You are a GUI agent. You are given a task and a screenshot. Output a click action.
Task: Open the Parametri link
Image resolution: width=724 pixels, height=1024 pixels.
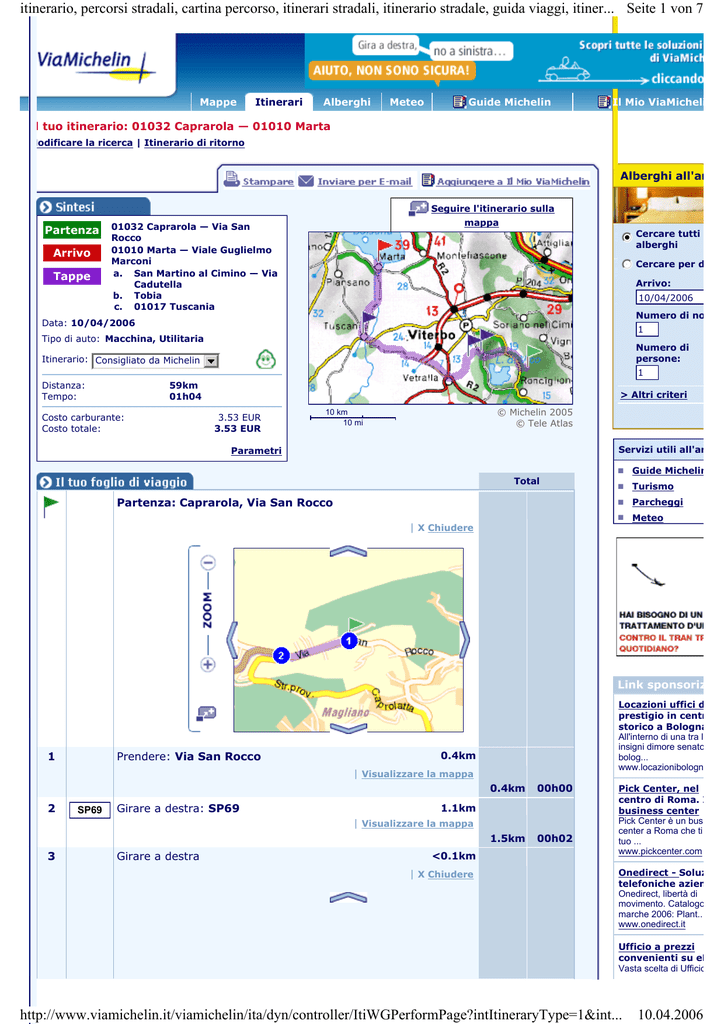tap(257, 451)
